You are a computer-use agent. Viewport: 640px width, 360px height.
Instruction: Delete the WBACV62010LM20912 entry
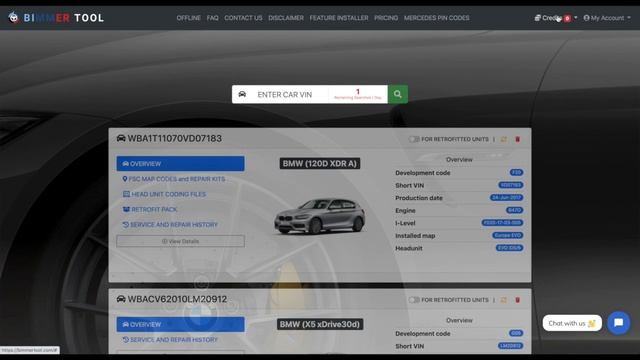tap(518, 300)
